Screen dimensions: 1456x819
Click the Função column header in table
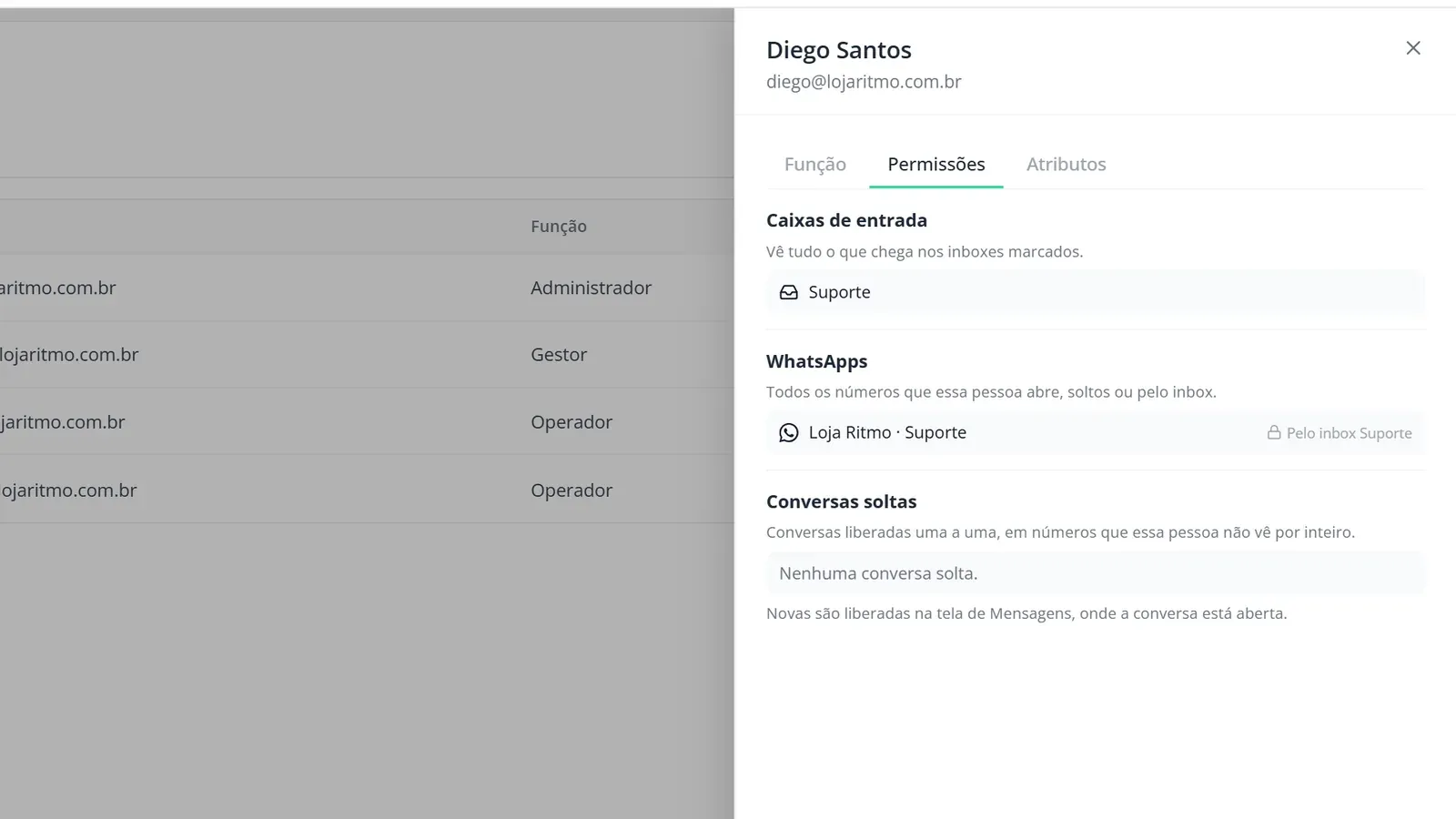[x=559, y=227]
